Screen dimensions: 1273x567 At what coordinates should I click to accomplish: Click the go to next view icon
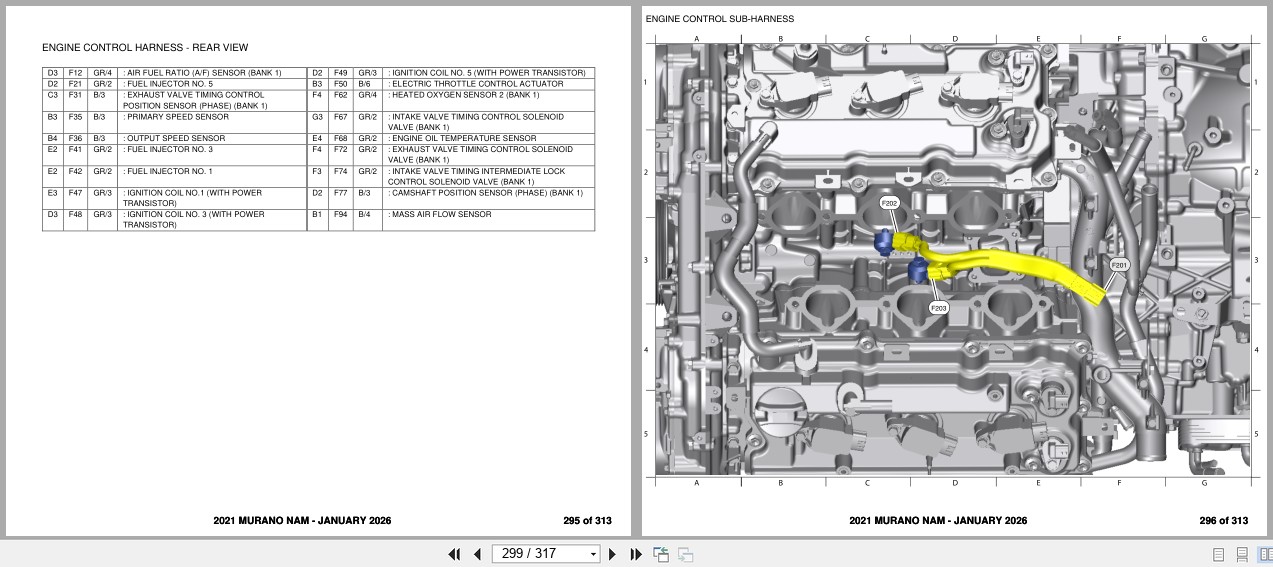(686, 554)
